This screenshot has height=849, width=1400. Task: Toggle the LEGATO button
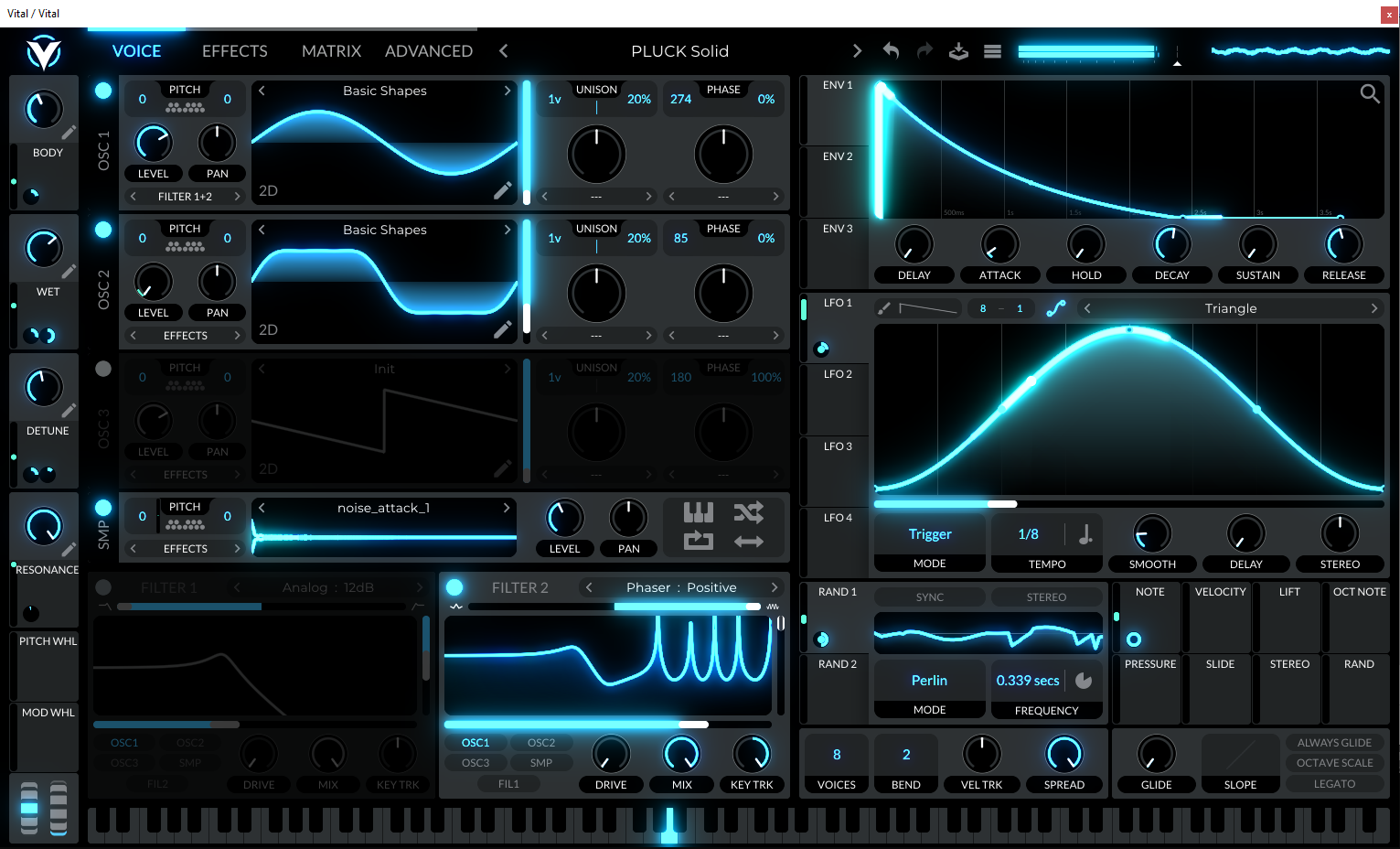pyautogui.click(x=1334, y=784)
